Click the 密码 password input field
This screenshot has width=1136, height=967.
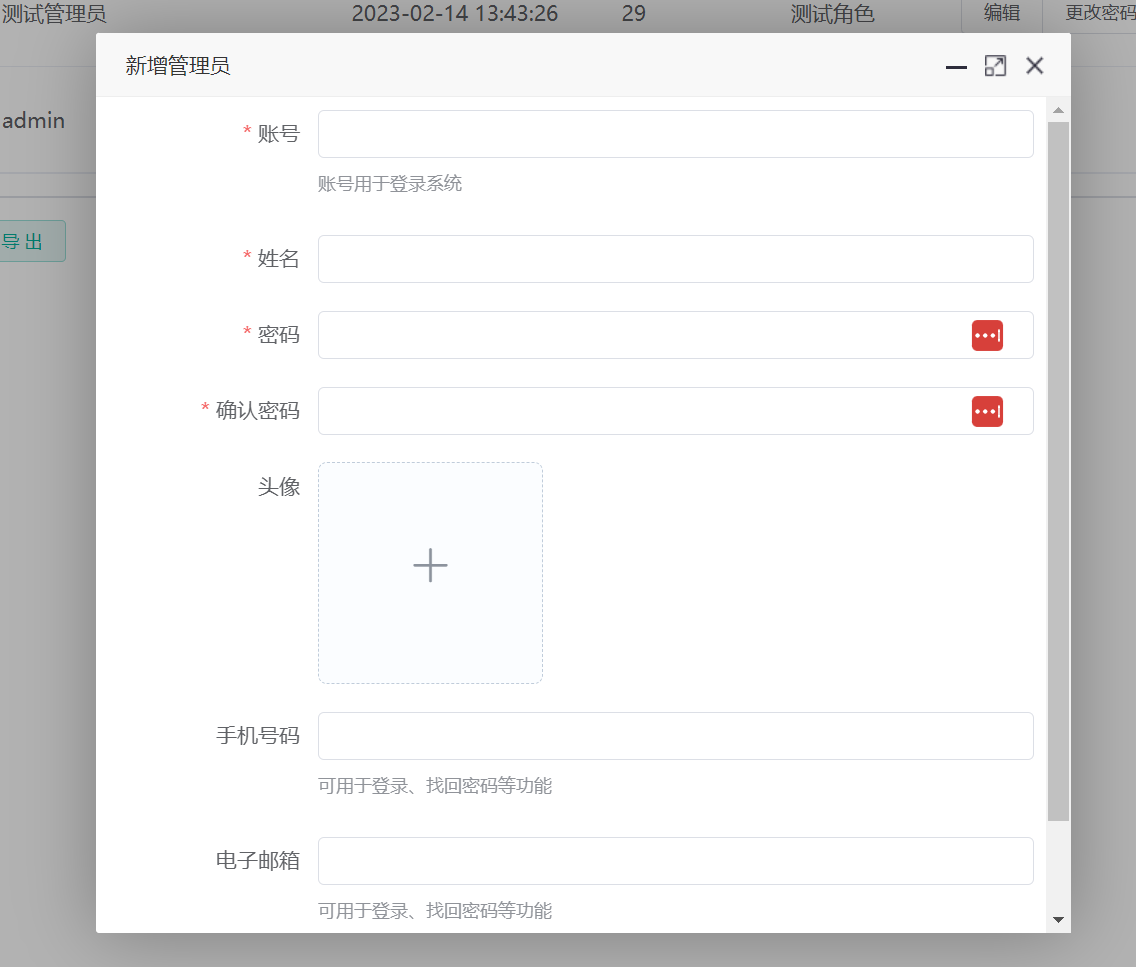[640, 335]
